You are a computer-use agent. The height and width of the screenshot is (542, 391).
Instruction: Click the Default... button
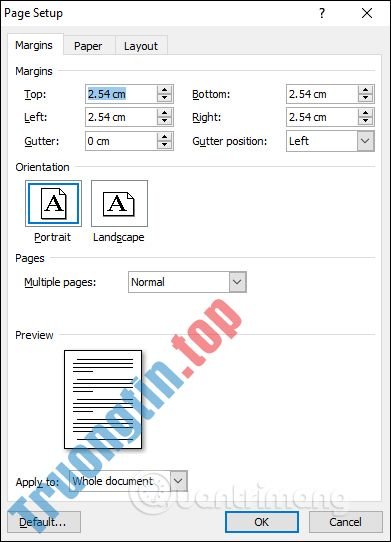(44, 522)
